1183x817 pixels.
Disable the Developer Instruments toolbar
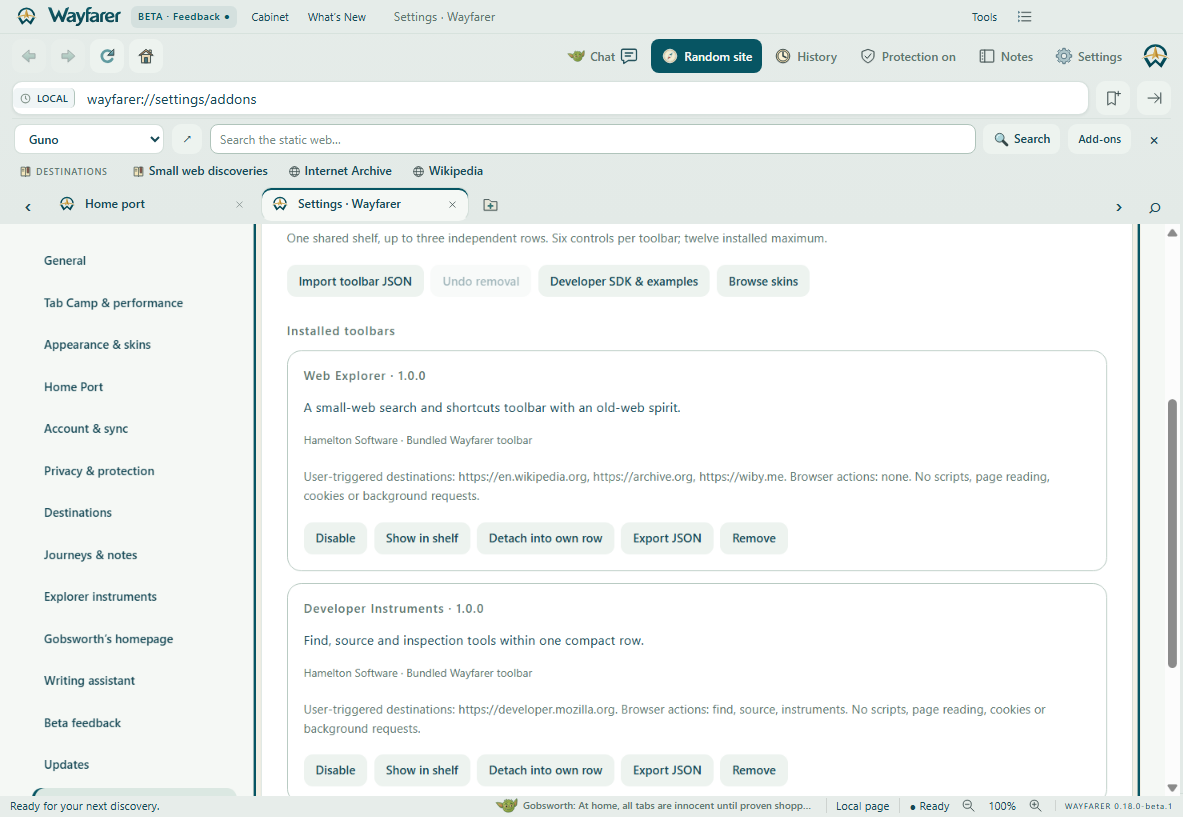tap(335, 770)
